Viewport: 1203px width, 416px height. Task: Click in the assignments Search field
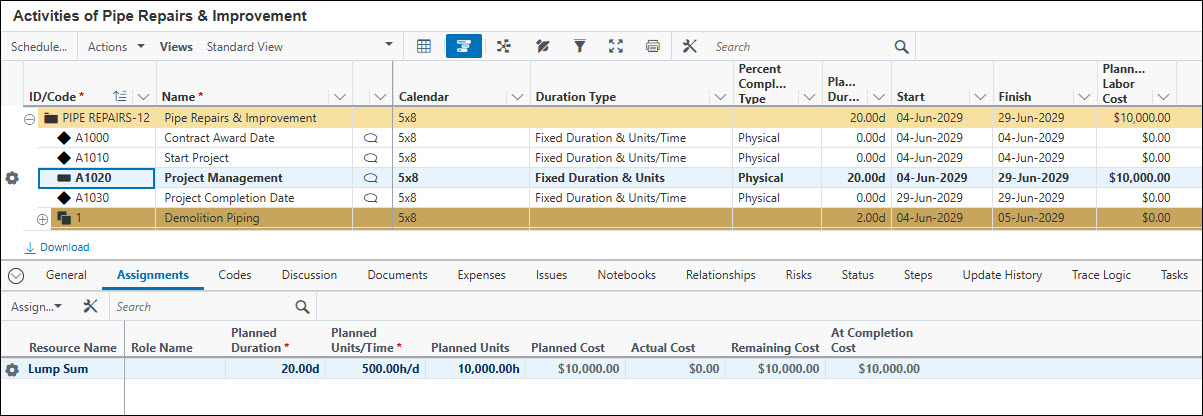tap(202, 306)
